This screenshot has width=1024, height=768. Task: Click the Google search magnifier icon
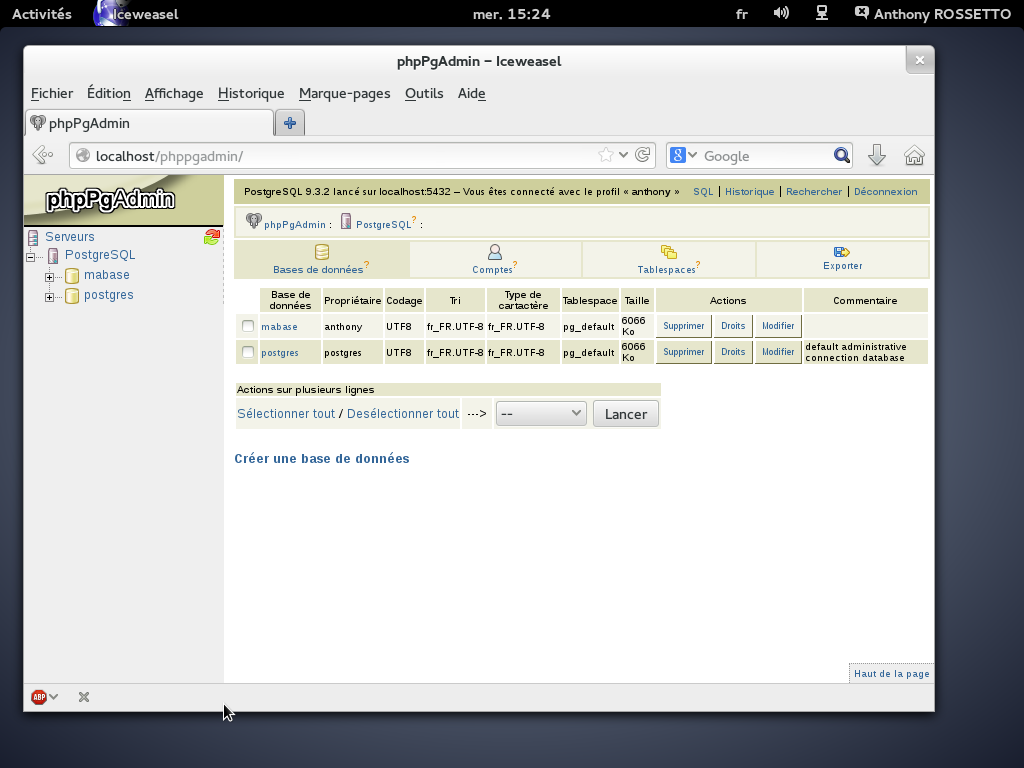(x=842, y=155)
